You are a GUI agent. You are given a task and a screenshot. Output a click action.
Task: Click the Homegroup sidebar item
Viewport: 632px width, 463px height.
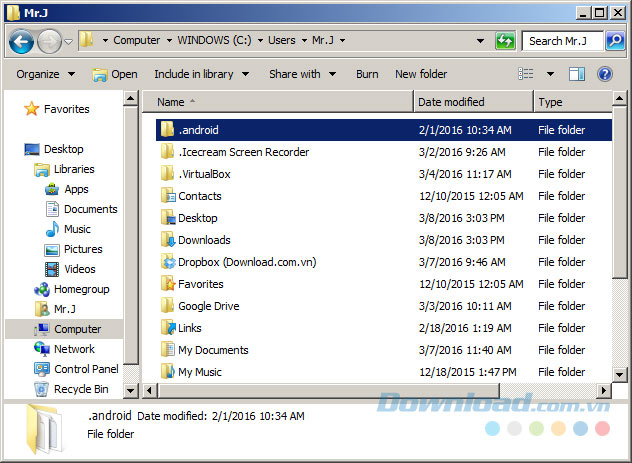(81, 289)
